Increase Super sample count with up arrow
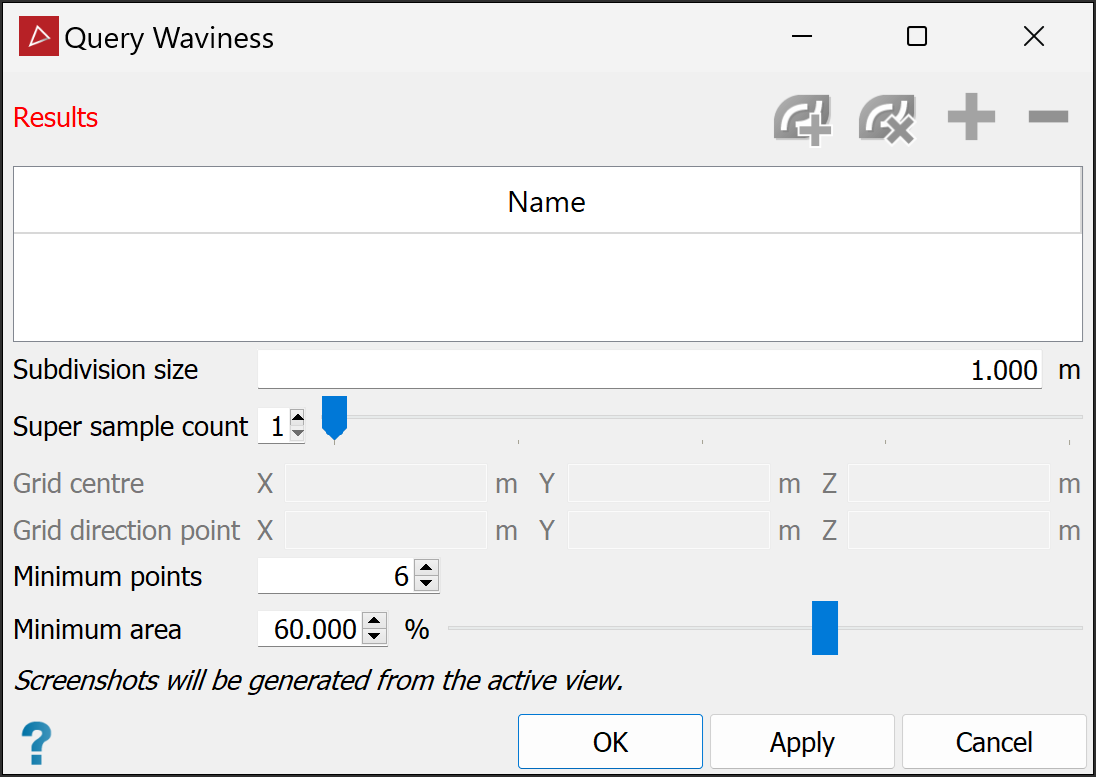 click(x=297, y=419)
